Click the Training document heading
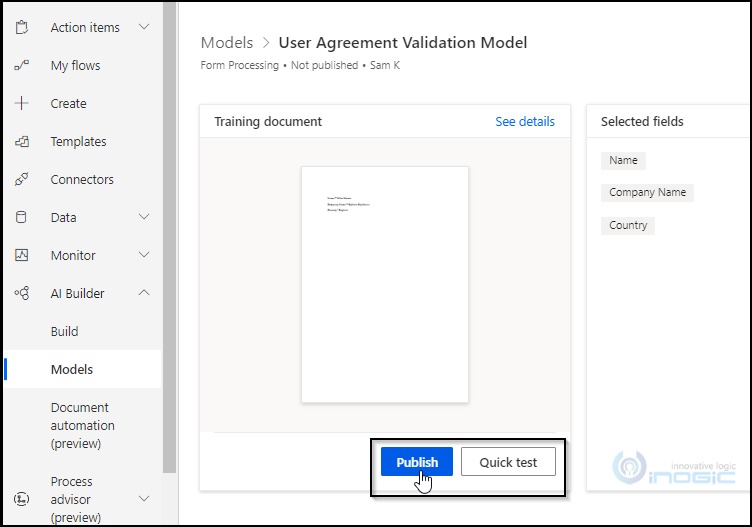 (x=268, y=121)
